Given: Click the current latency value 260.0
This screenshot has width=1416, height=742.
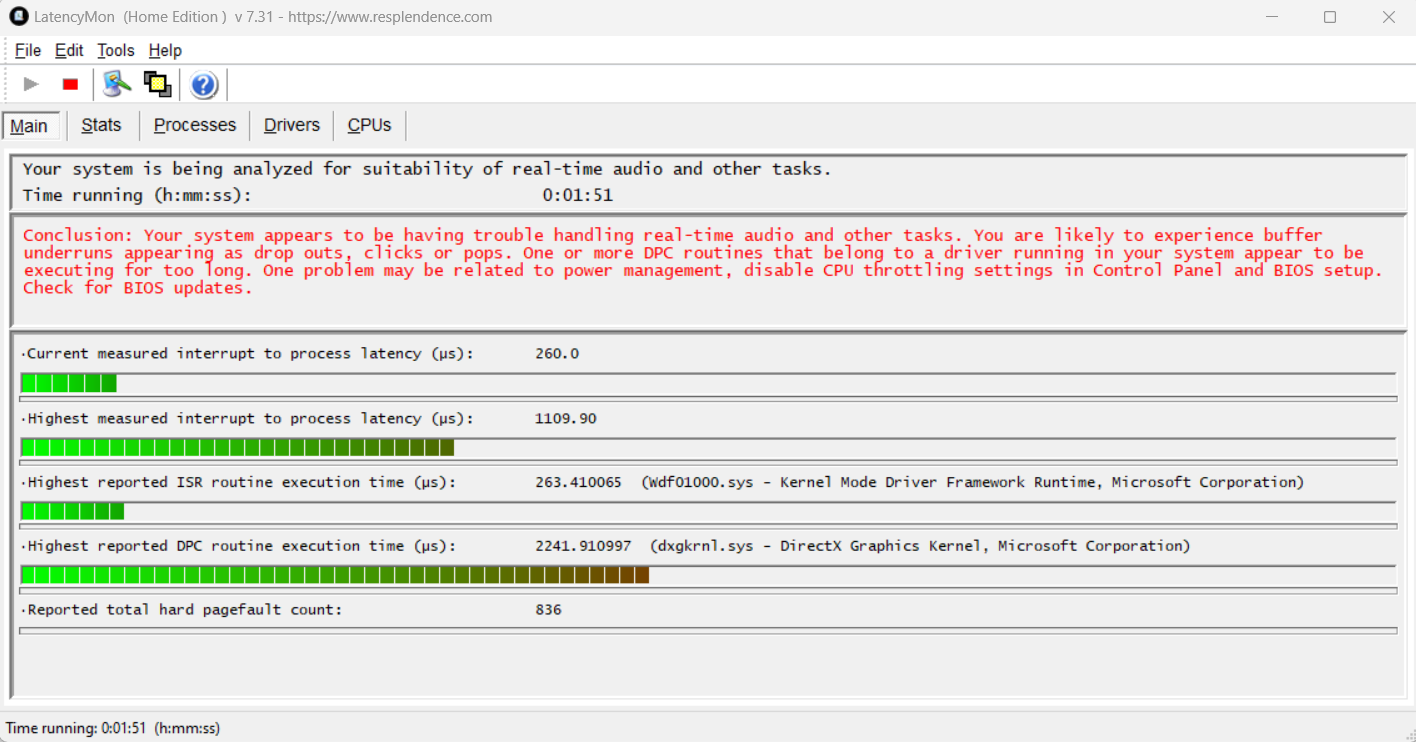Looking at the screenshot, I should point(557,354).
